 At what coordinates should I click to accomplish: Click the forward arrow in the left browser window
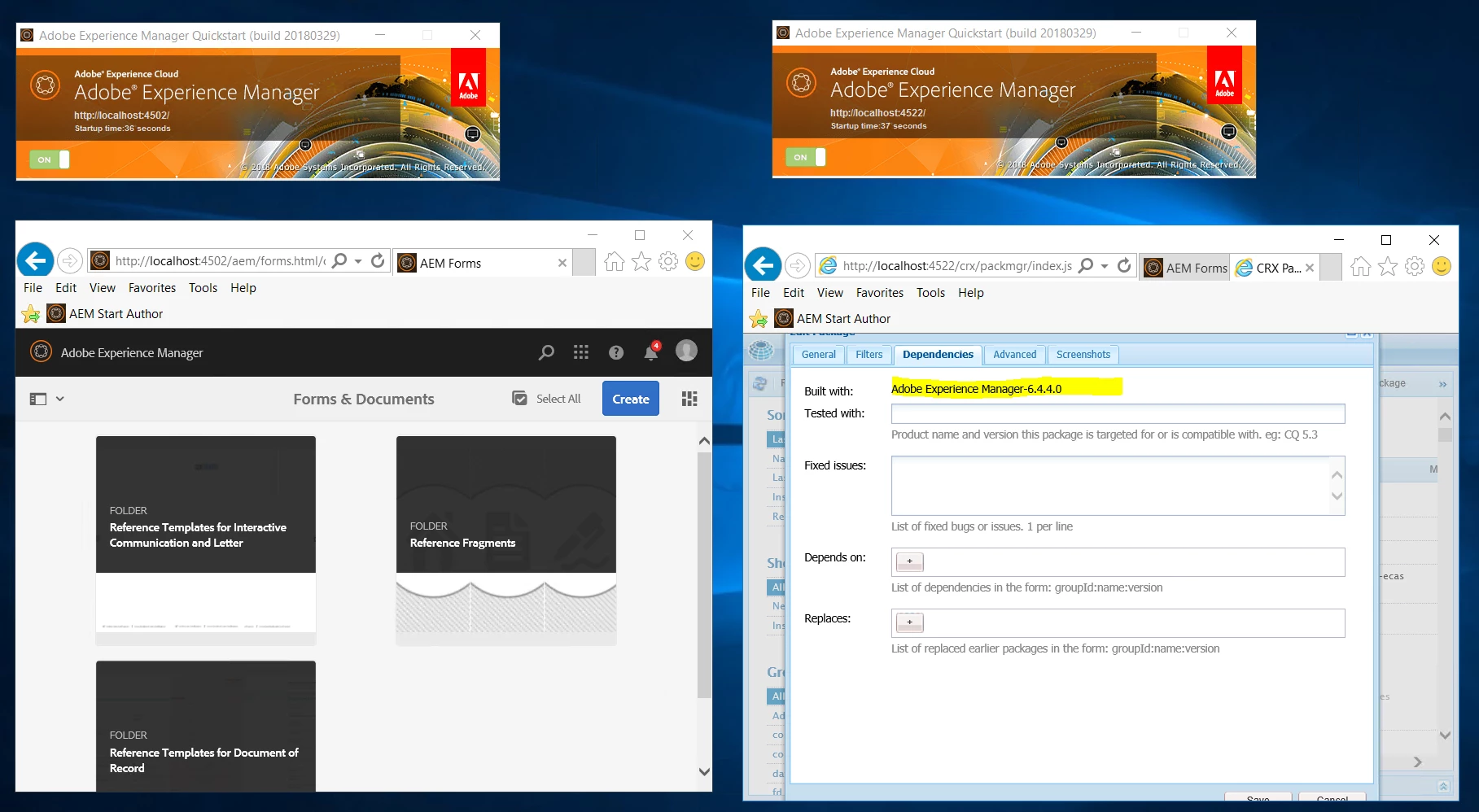[70, 260]
